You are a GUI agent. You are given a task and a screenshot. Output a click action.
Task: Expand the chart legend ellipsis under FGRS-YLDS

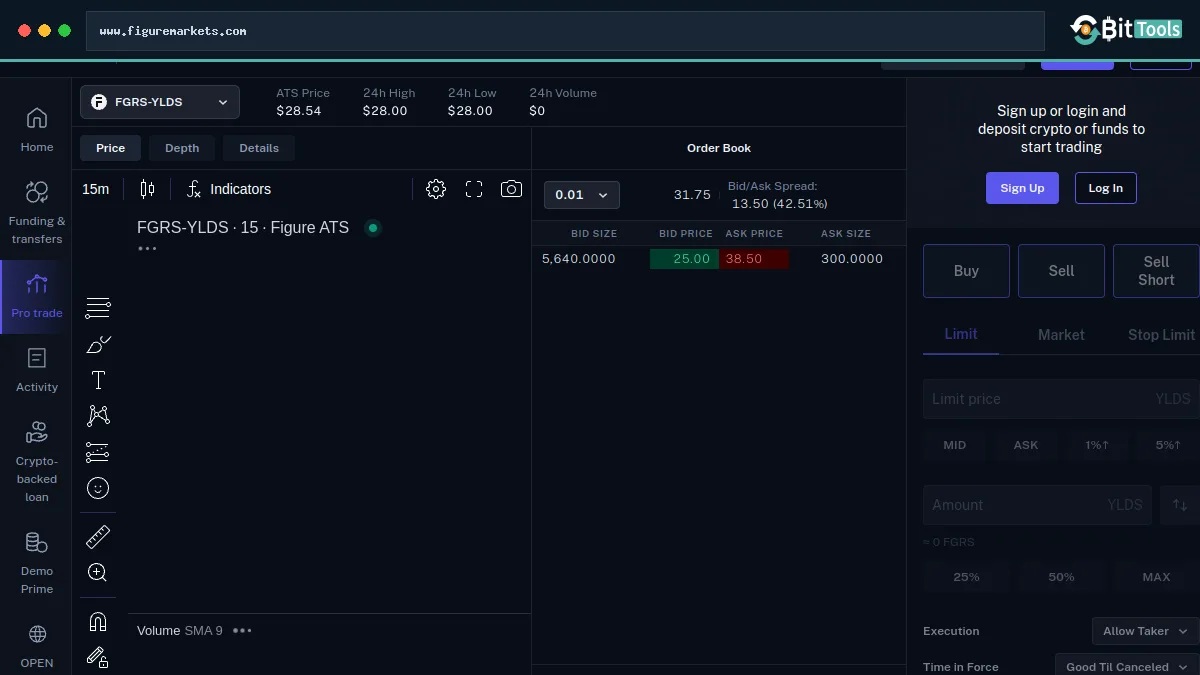point(147,248)
